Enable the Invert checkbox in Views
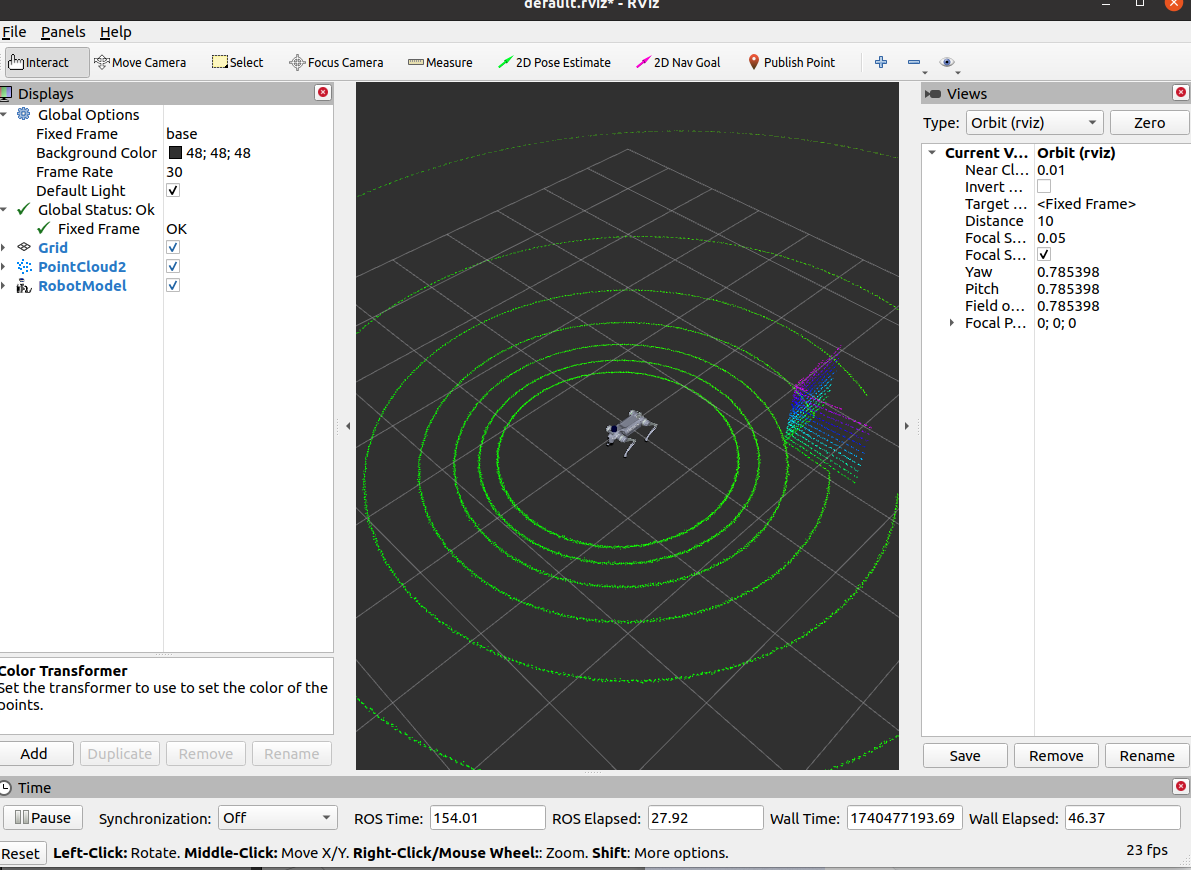The width and height of the screenshot is (1191, 870). [1044, 186]
